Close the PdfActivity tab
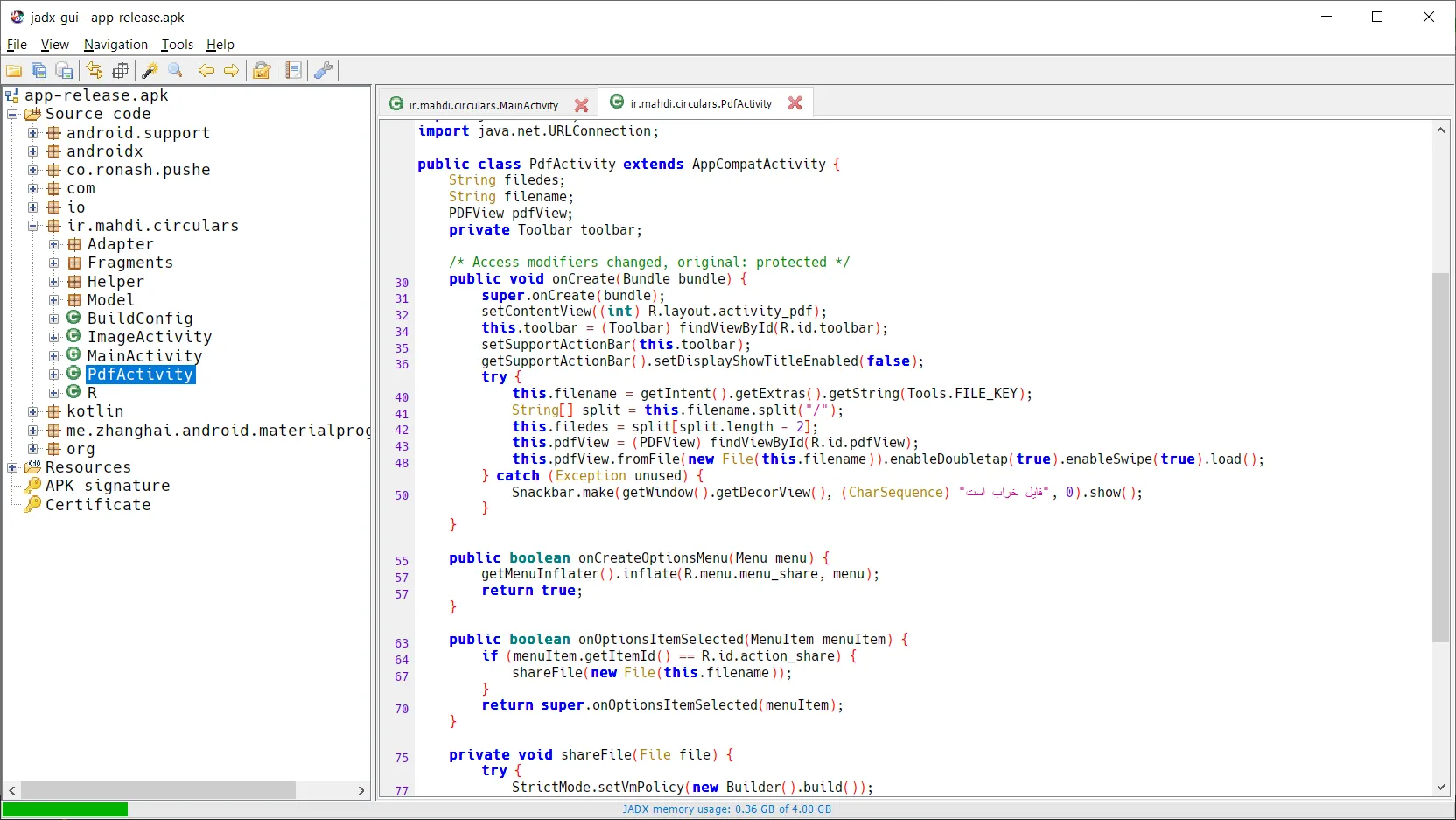Viewport: 1456px width, 820px height. [794, 103]
